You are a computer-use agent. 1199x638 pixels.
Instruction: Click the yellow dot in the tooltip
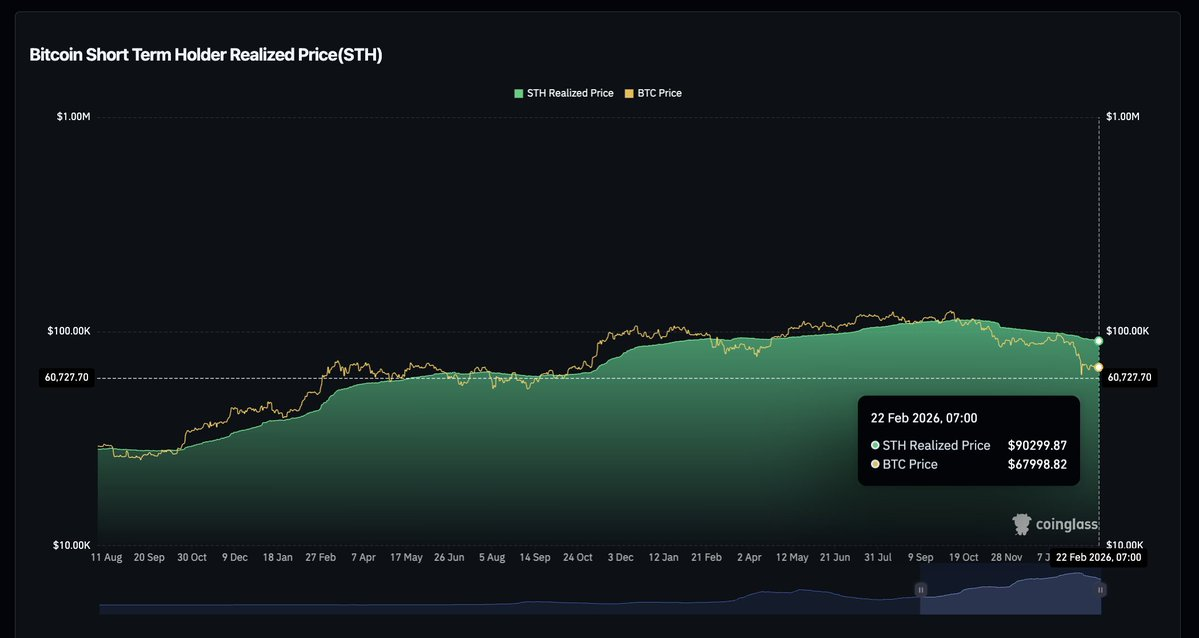pyautogui.click(x=875, y=464)
